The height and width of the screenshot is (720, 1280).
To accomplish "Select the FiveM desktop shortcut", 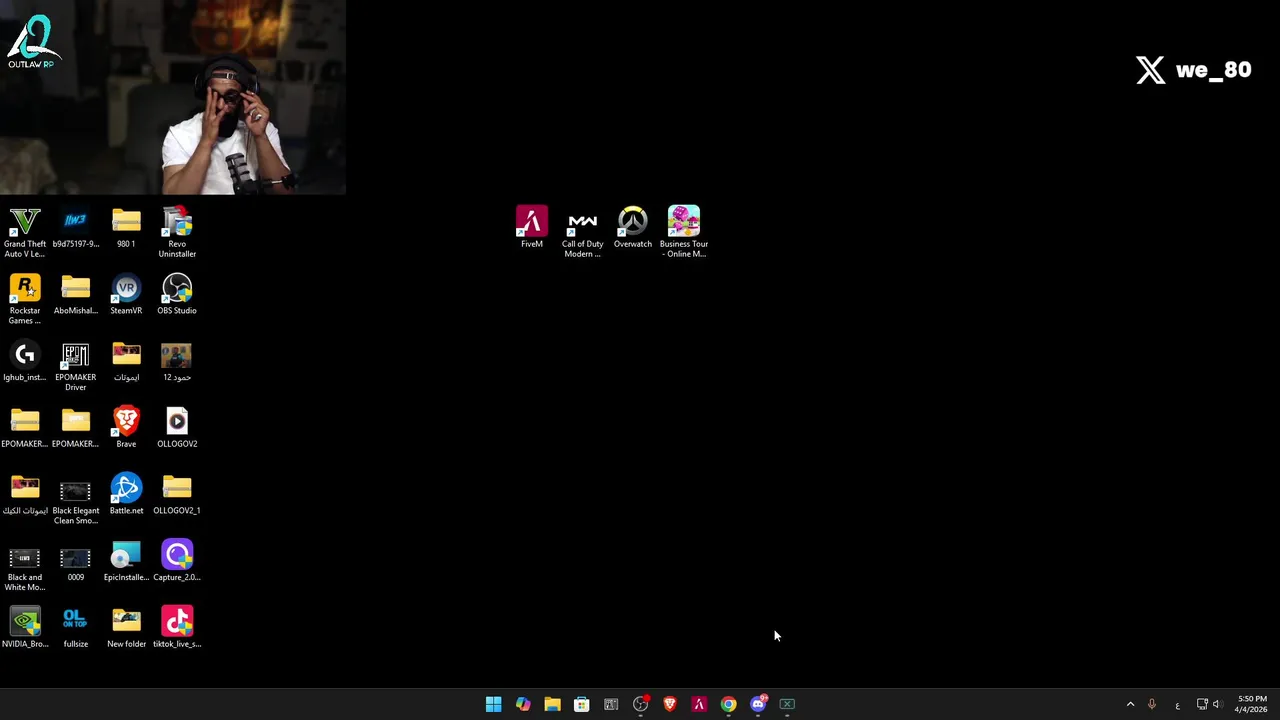I will [532, 227].
